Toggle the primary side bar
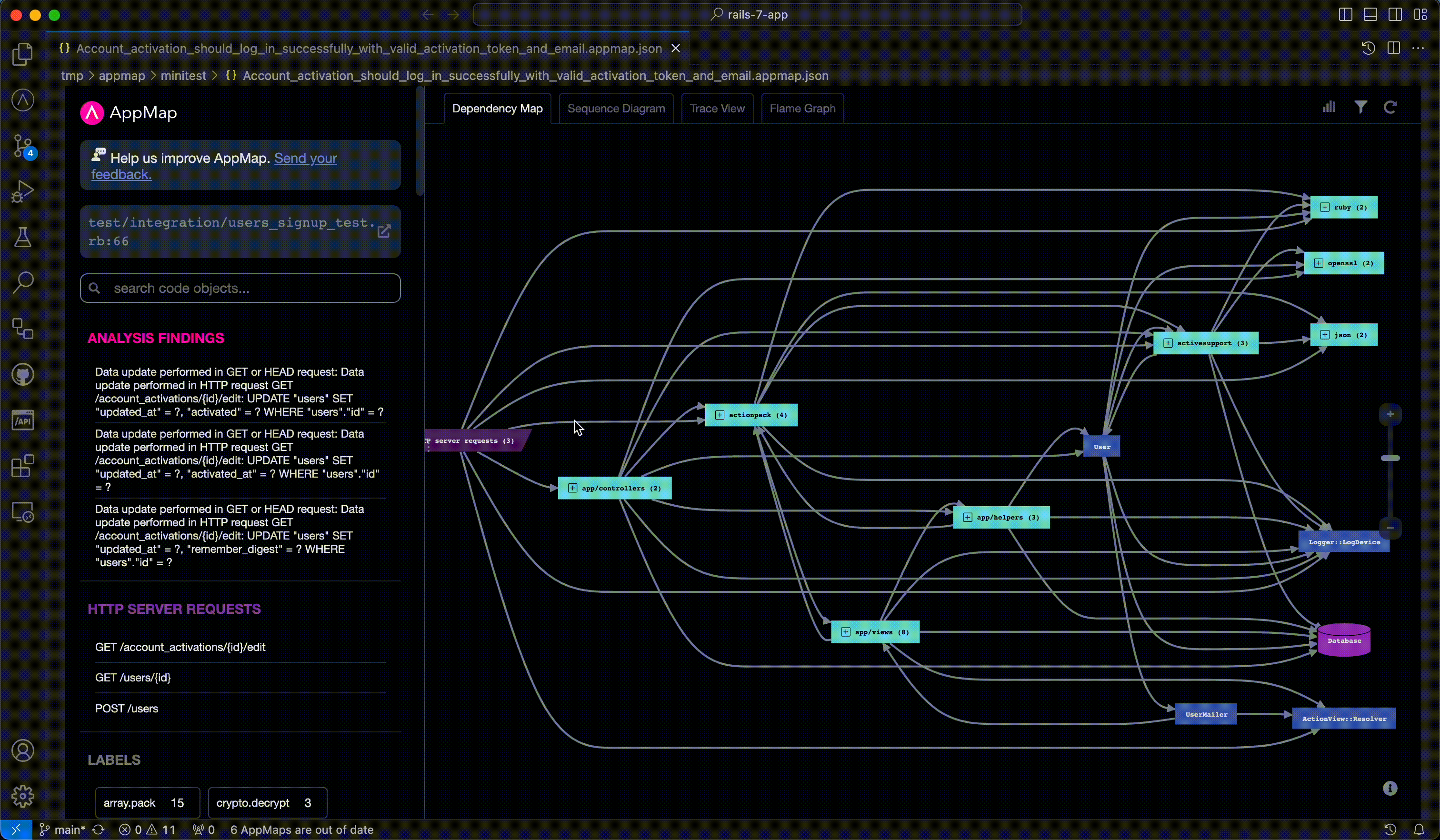This screenshot has height=840, width=1440. pos(1346,15)
